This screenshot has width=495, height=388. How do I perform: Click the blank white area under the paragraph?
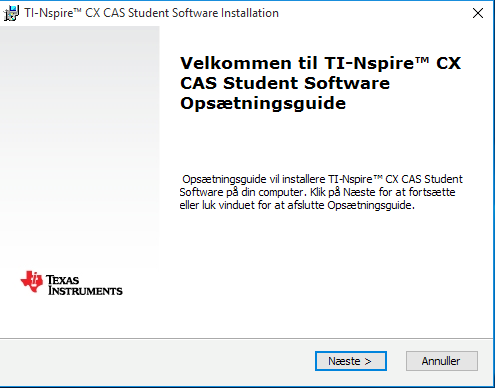point(320,273)
